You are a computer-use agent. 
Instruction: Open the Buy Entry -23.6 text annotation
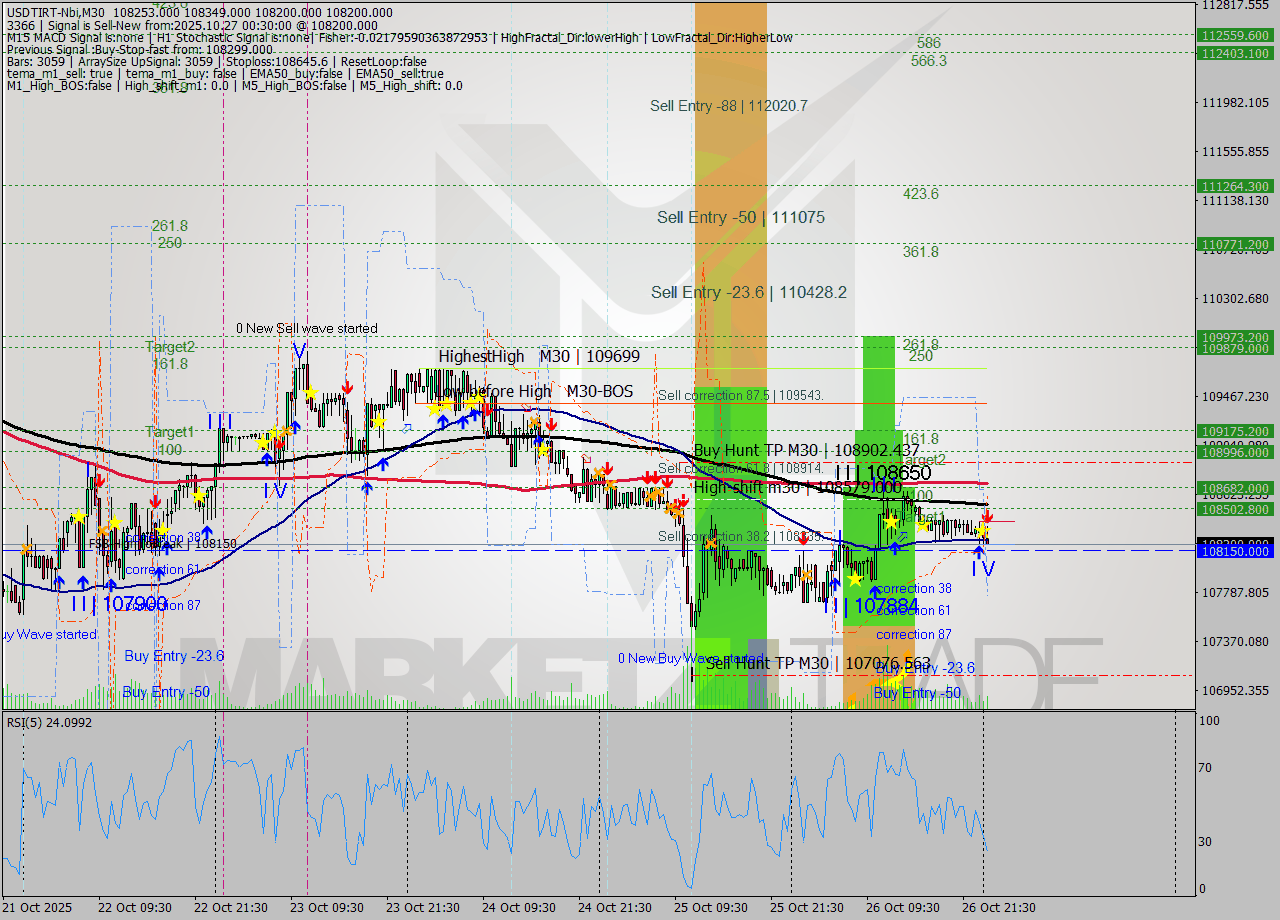point(172,655)
